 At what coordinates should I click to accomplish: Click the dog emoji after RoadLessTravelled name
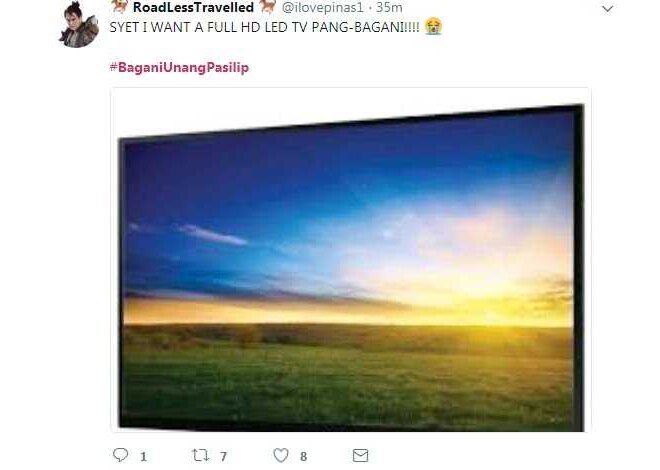click(x=268, y=6)
